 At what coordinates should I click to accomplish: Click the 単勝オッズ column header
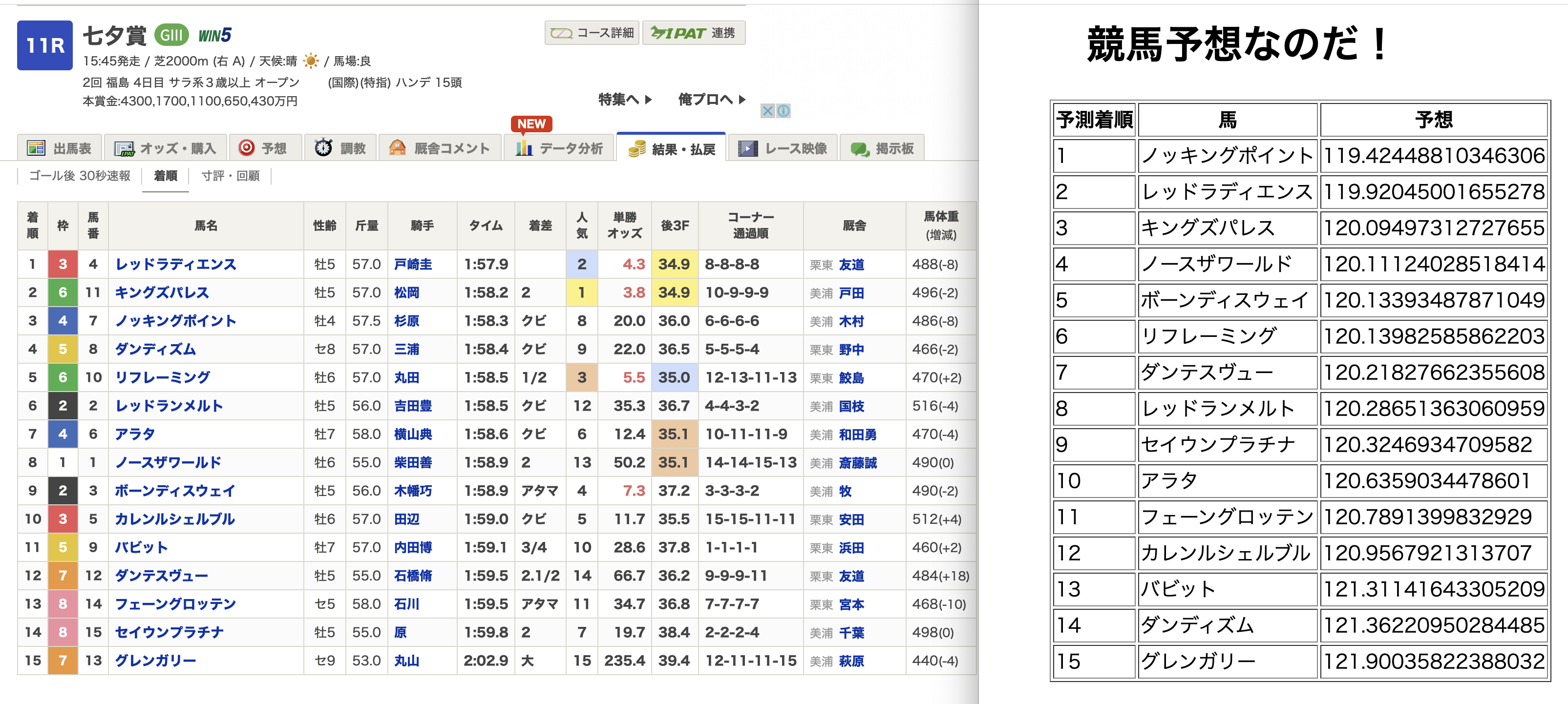pos(625,226)
